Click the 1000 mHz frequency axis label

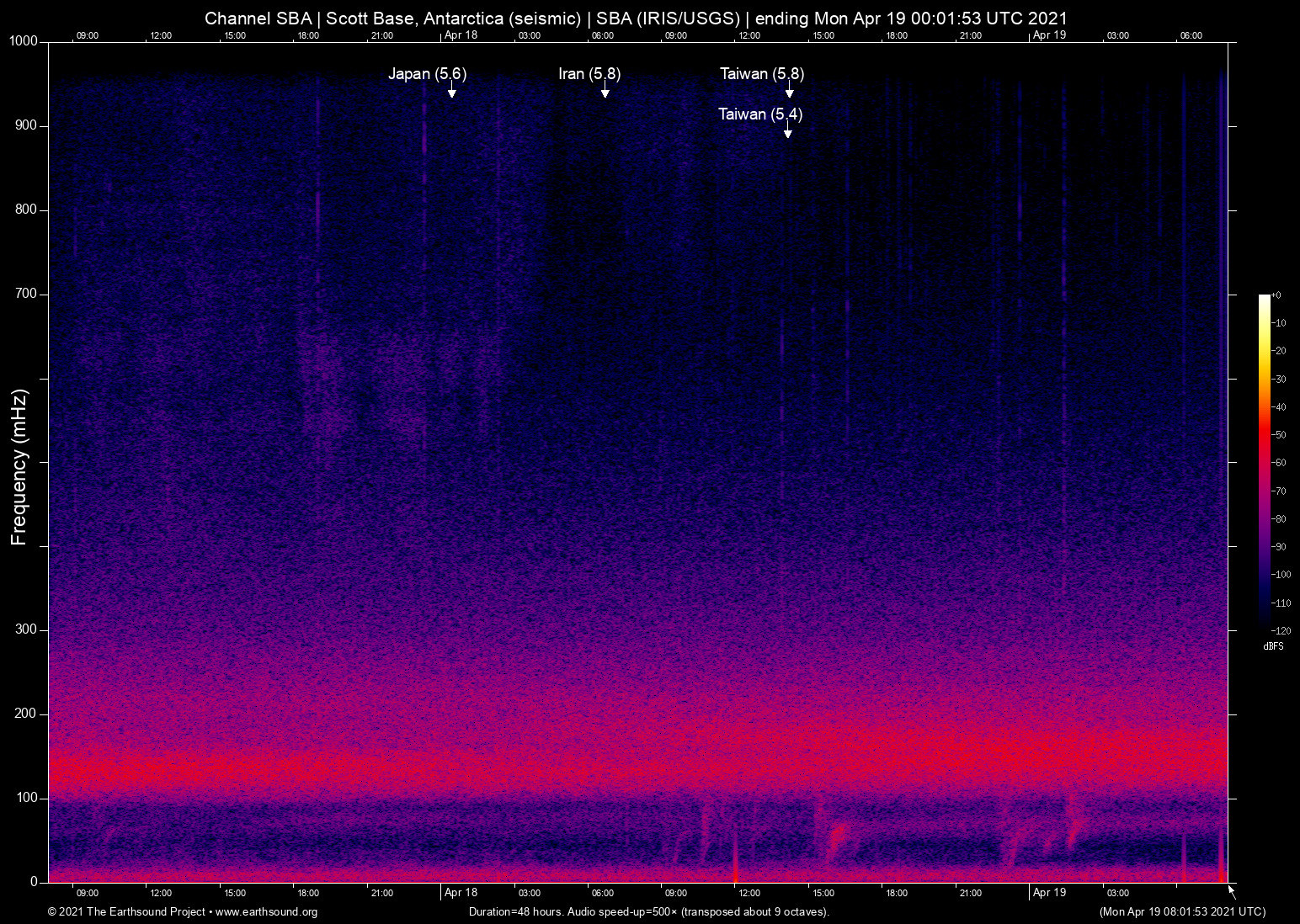point(23,41)
